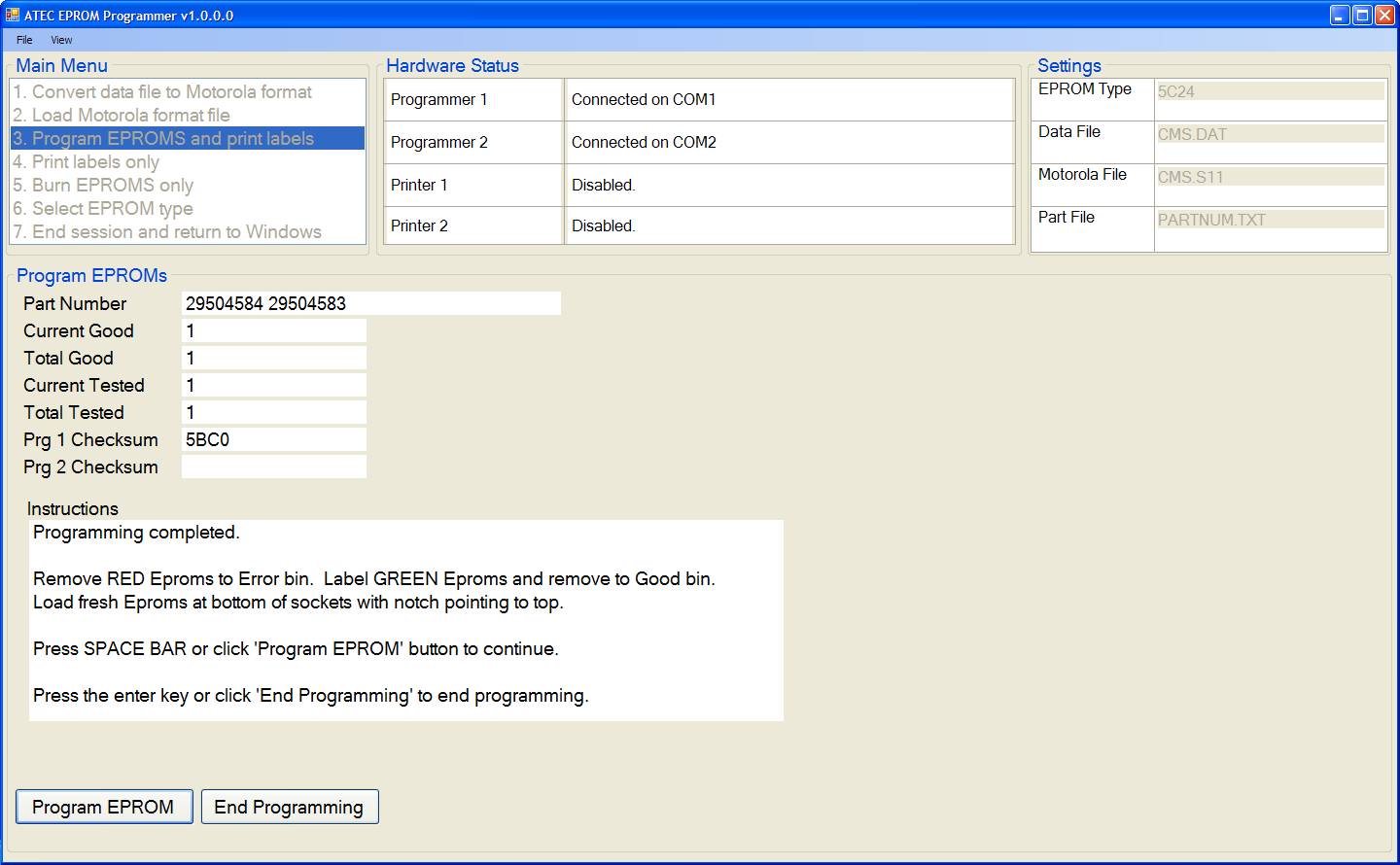Image resolution: width=1400 pixels, height=865 pixels.
Task: Click the 'Programmer 2' status cell
Action: [x=473, y=142]
